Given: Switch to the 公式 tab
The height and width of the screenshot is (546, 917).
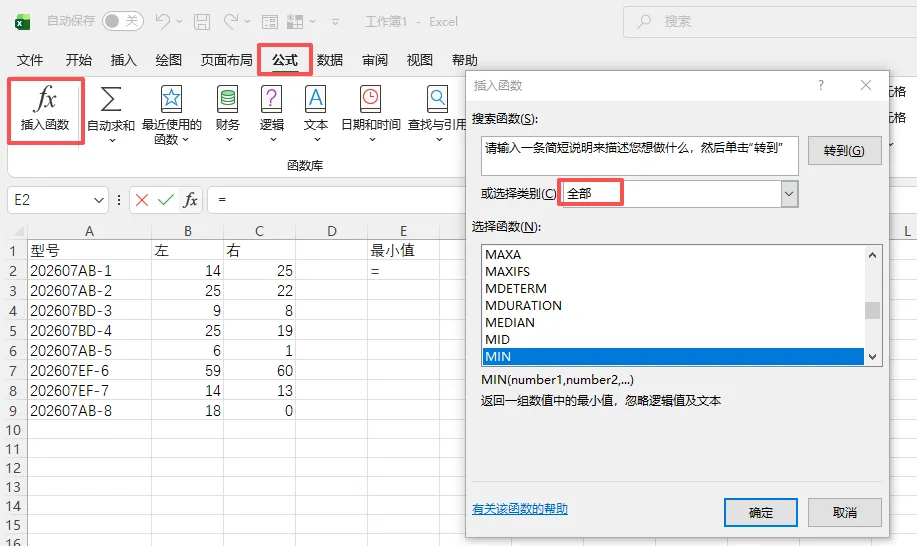Looking at the screenshot, I should (285, 60).
